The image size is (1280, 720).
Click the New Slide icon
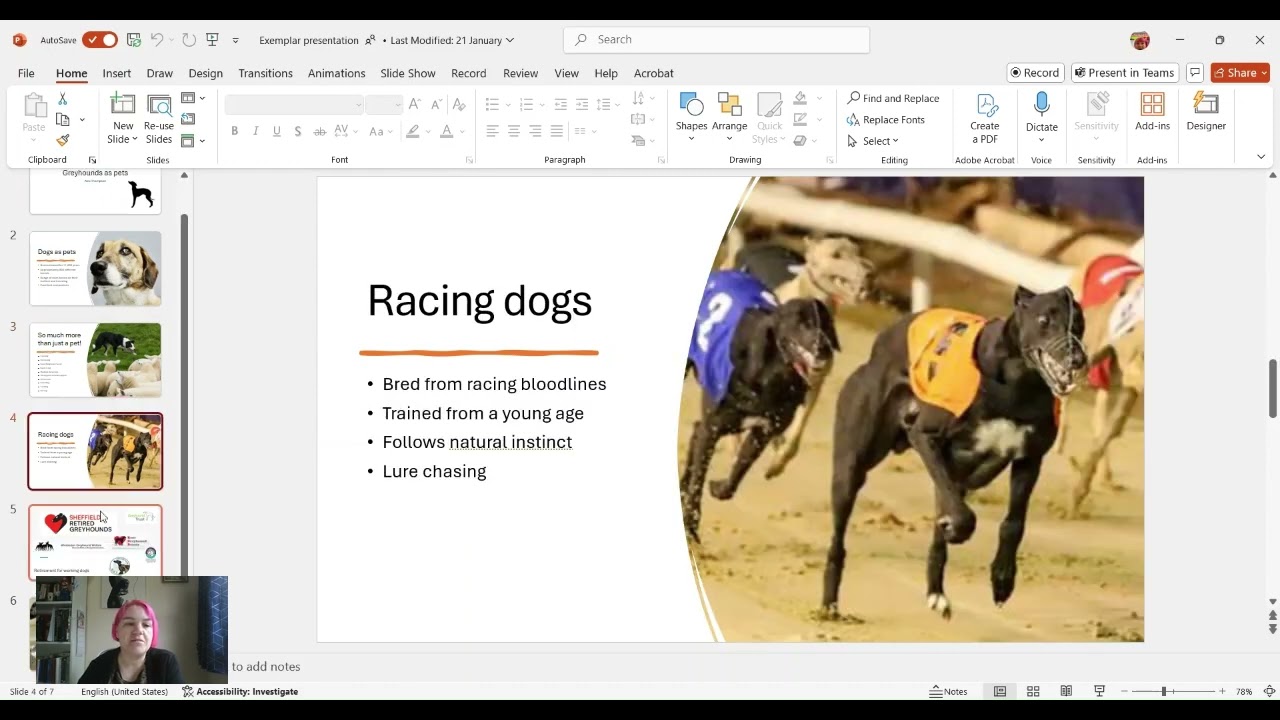(x=123, y=104)
